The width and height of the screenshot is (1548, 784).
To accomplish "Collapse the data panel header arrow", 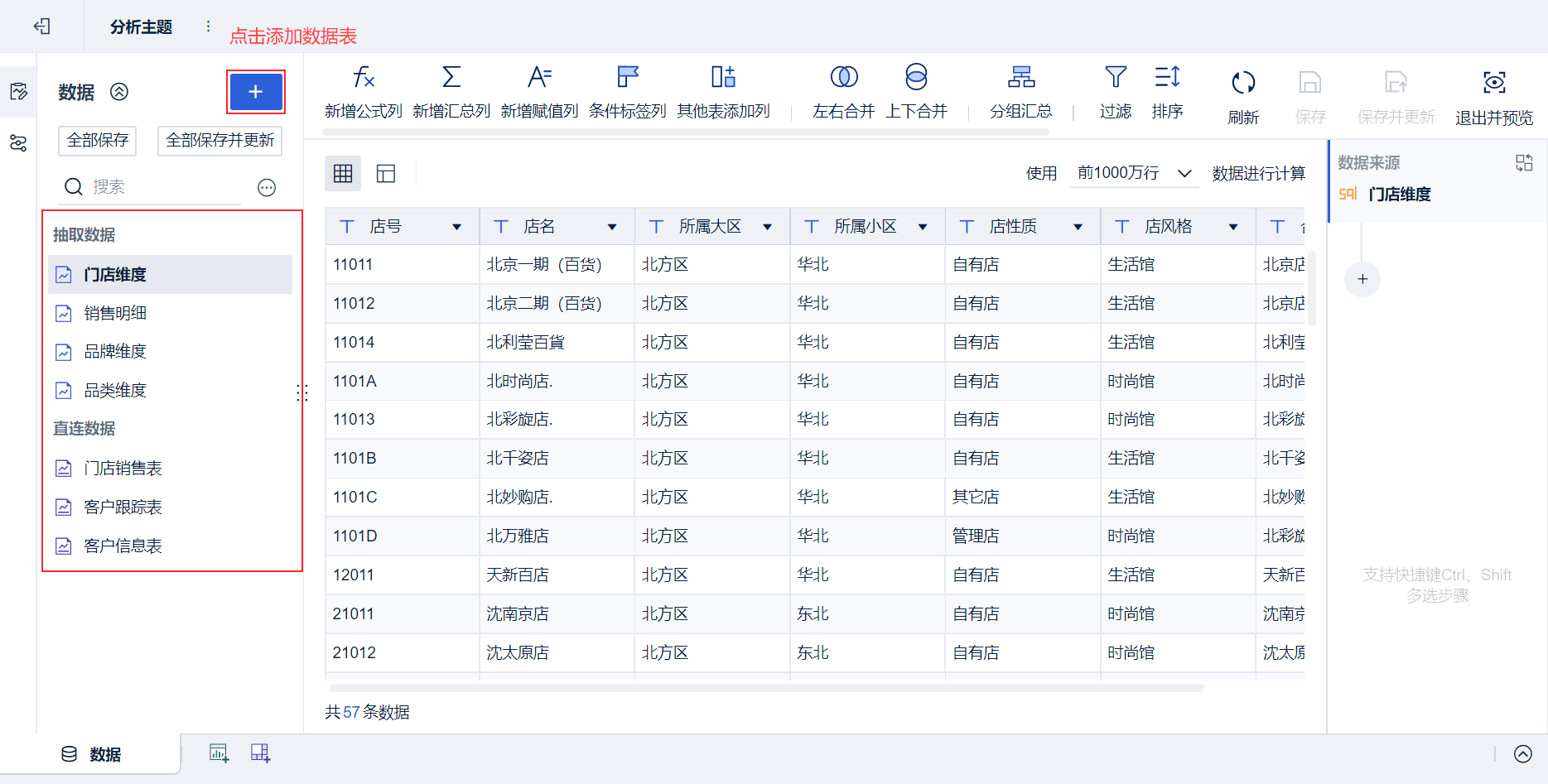I will tap(119, 92).
